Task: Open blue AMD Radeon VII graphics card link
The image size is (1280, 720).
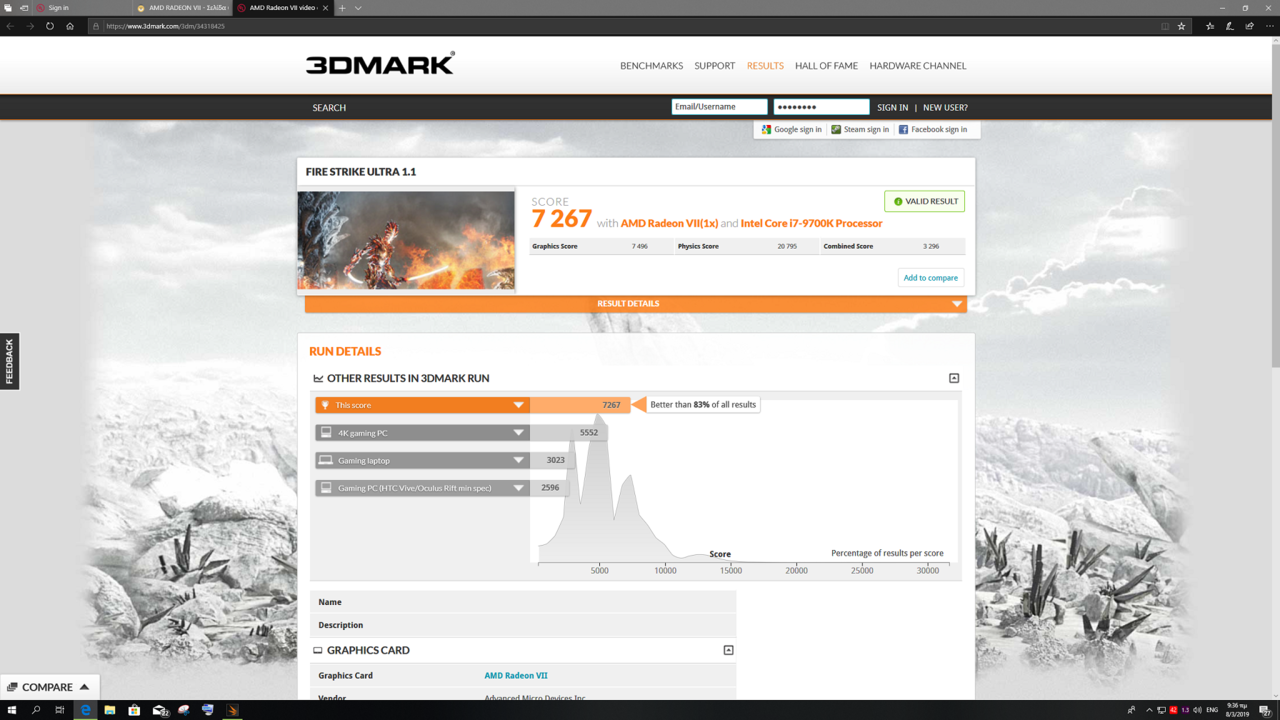Action: tap(516, 676)
